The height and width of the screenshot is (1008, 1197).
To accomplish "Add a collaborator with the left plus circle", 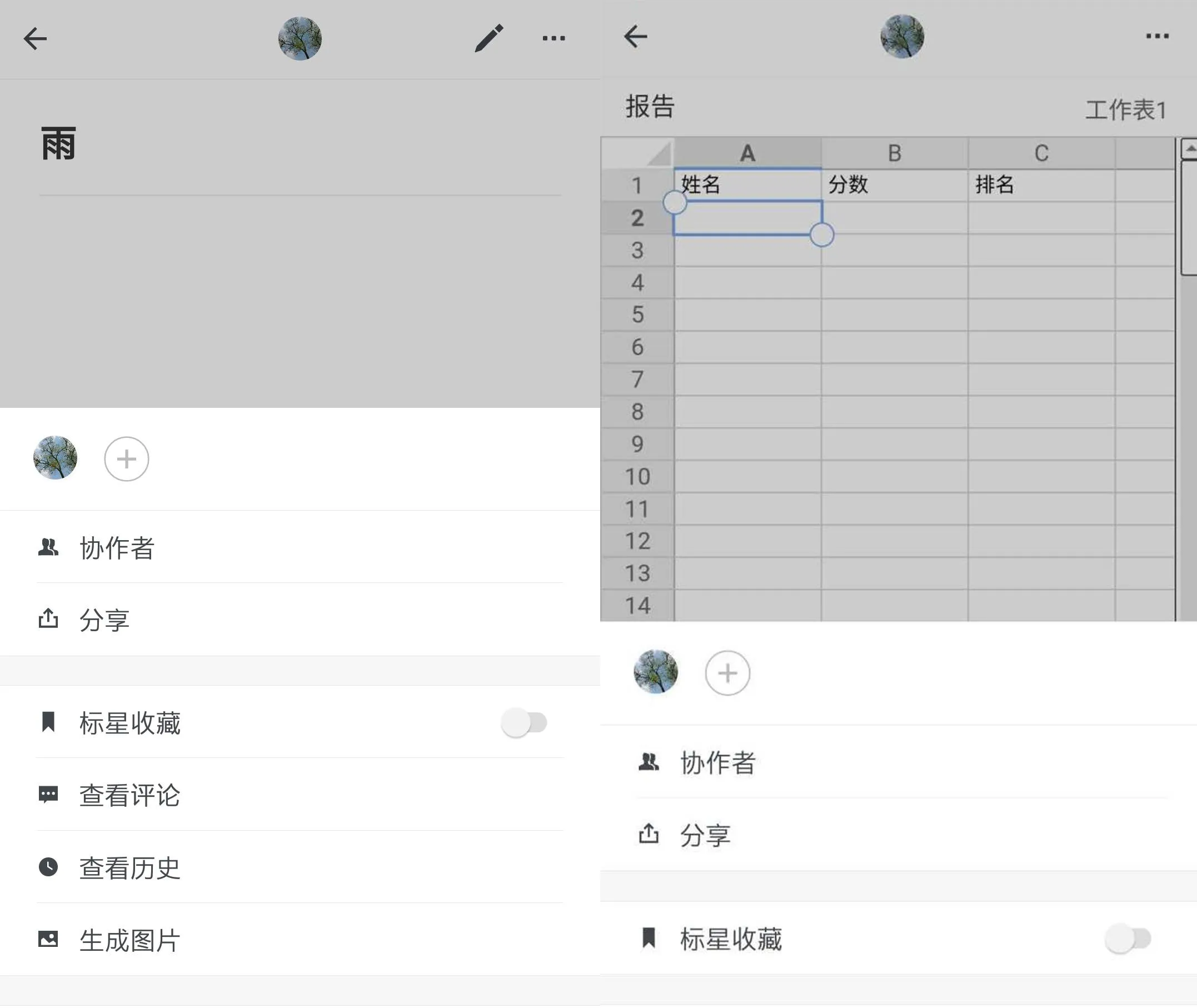I will pos(126,459).
